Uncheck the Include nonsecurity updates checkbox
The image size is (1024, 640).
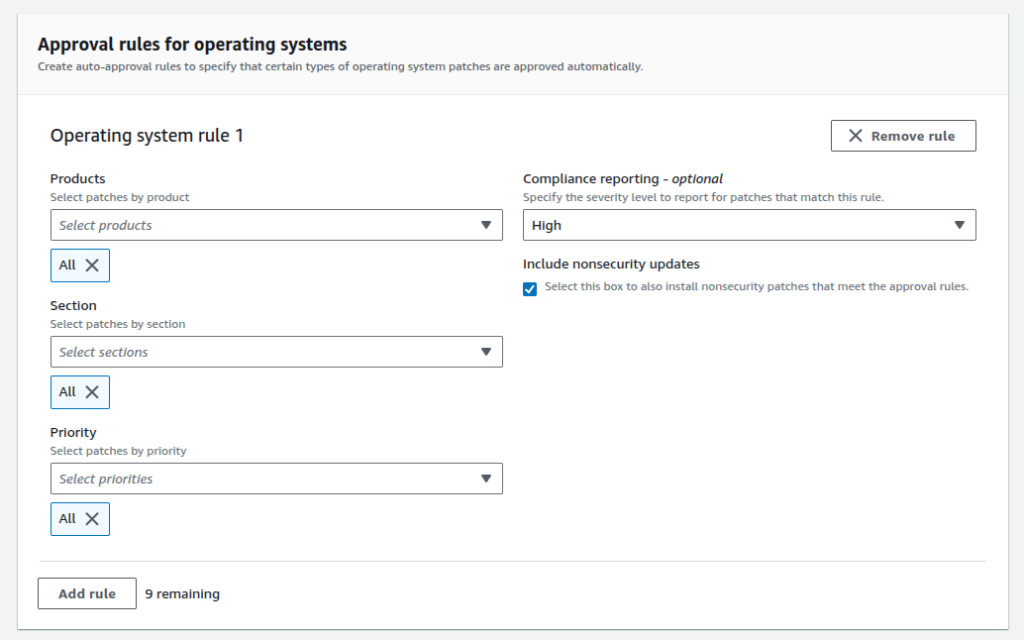pos(530,289)
